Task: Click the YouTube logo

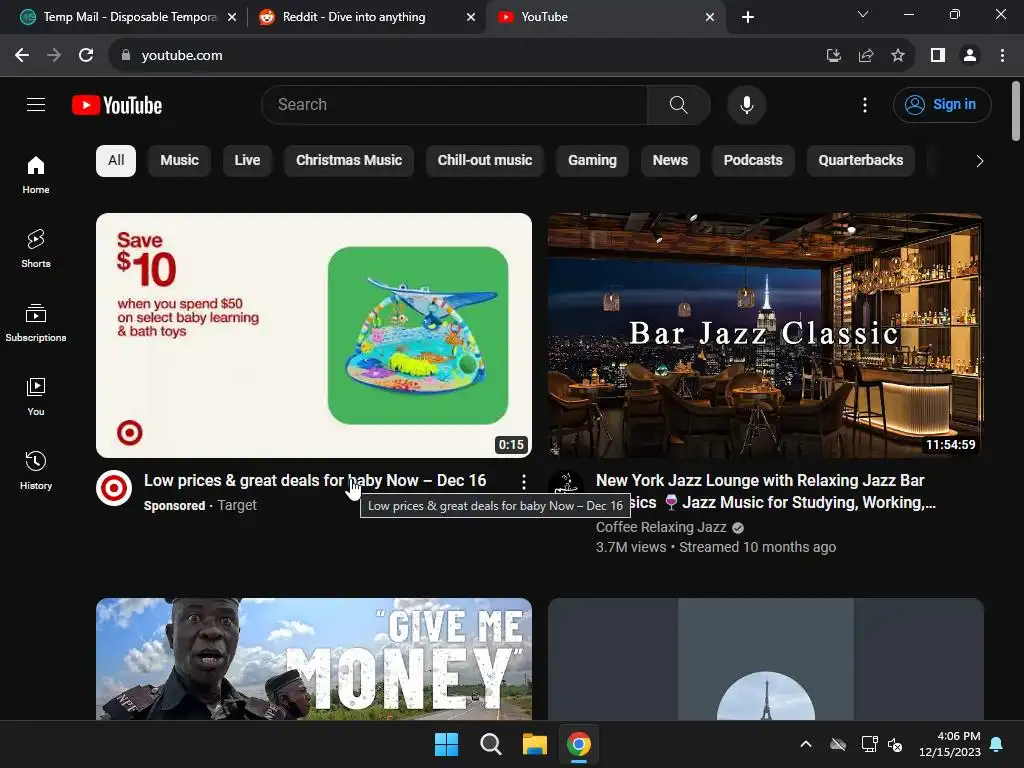Action: coord(117,105)
